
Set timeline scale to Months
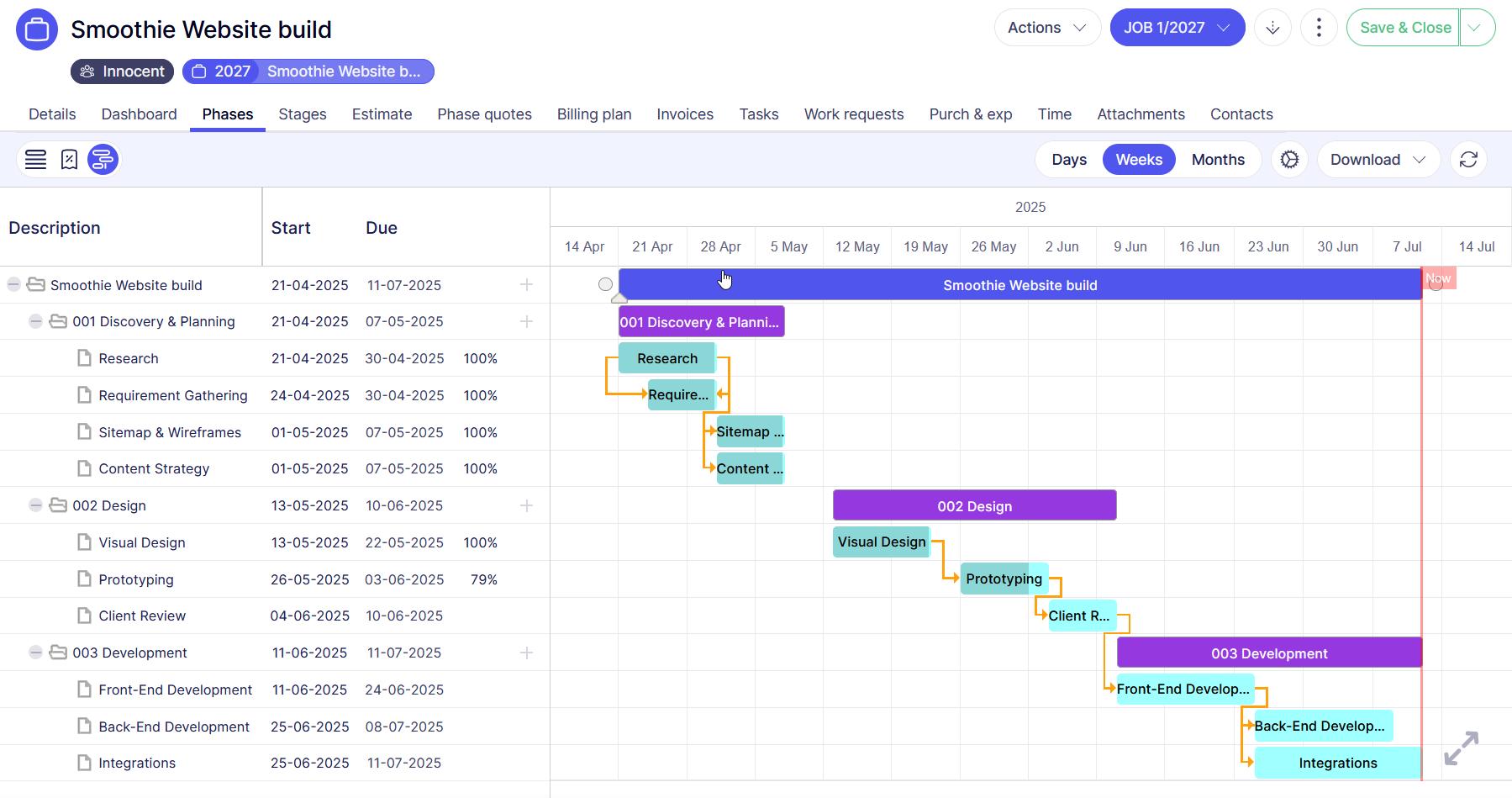click(1218, 160)
